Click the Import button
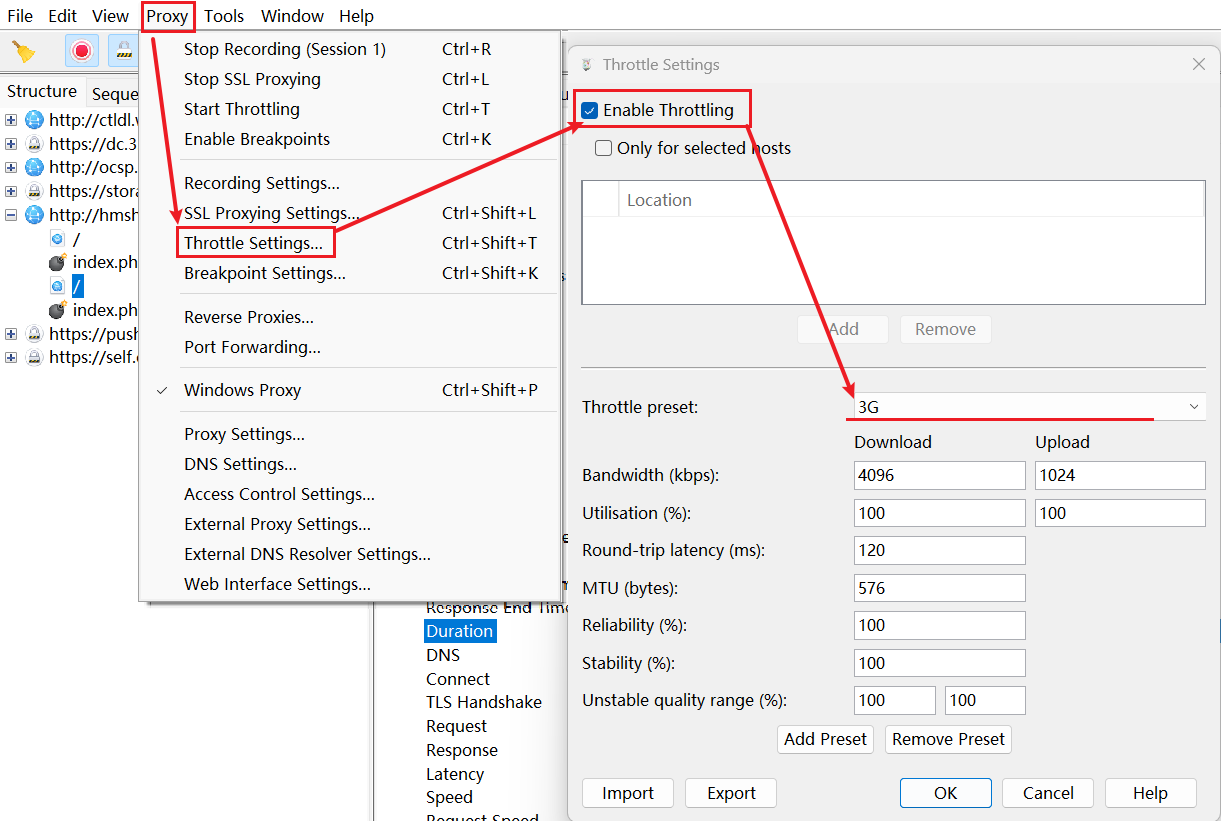Image resolution: width=1221 pixels, height=821 pixels. pyautogui.click(x=628, y=793)
